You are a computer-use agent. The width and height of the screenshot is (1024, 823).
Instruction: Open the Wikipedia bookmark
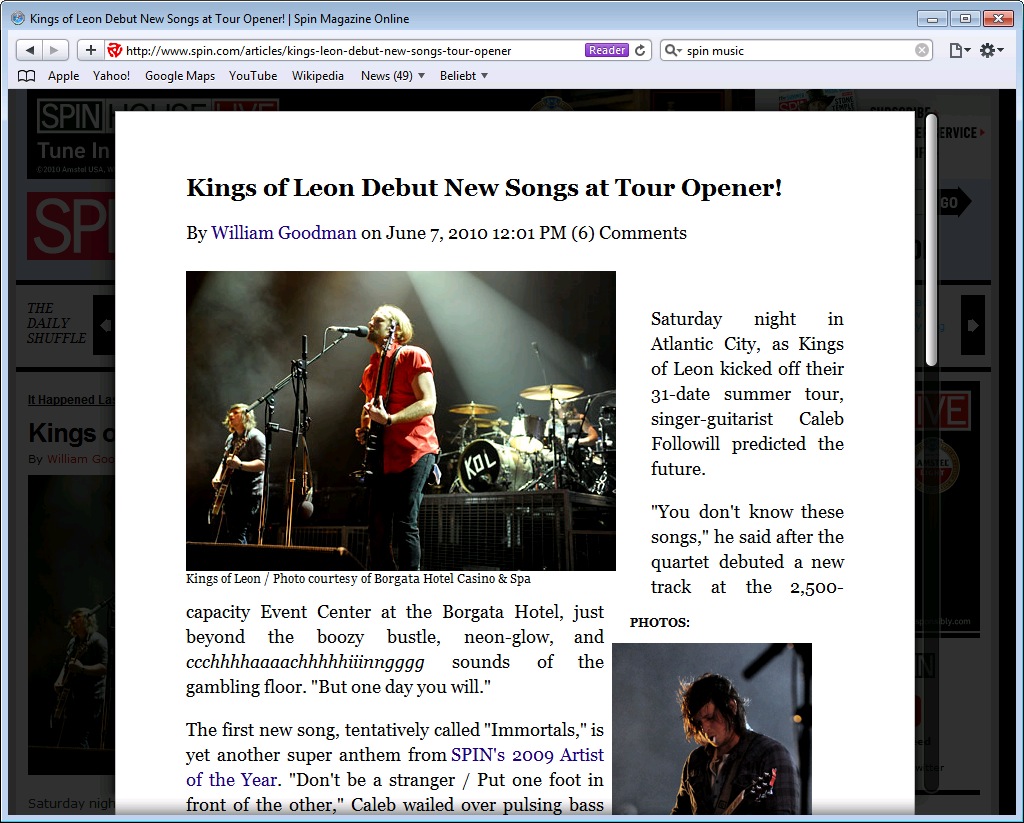point(318,75)
